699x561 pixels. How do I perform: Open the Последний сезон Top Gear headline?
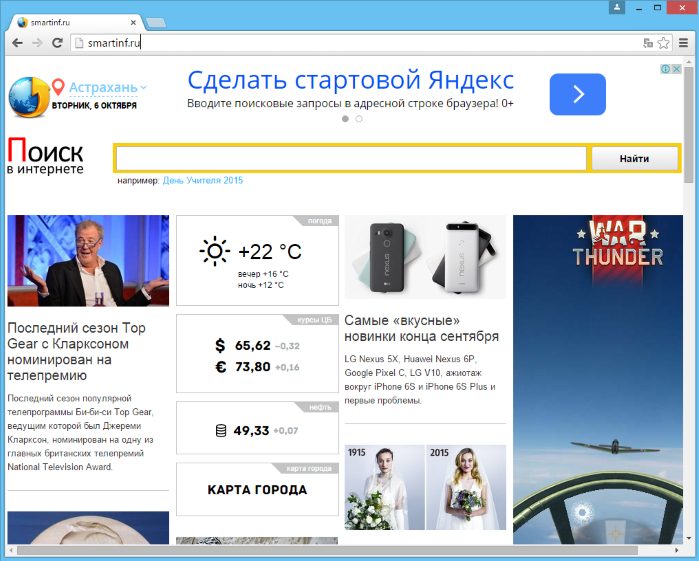click(x=77, y=352)
